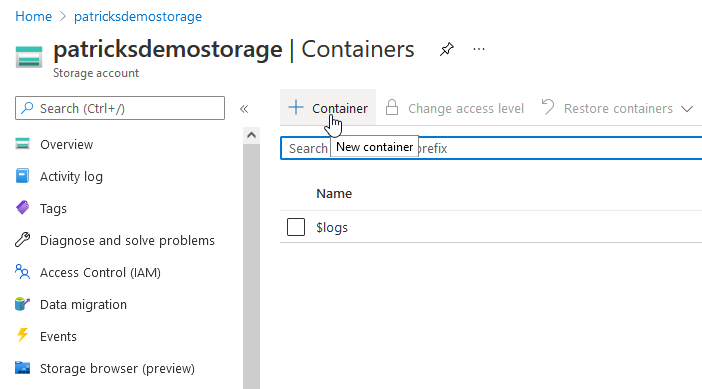The width and height of the screenshot is (702, 389).
Task: Open Activity log menu item
Action: point(71,176)
